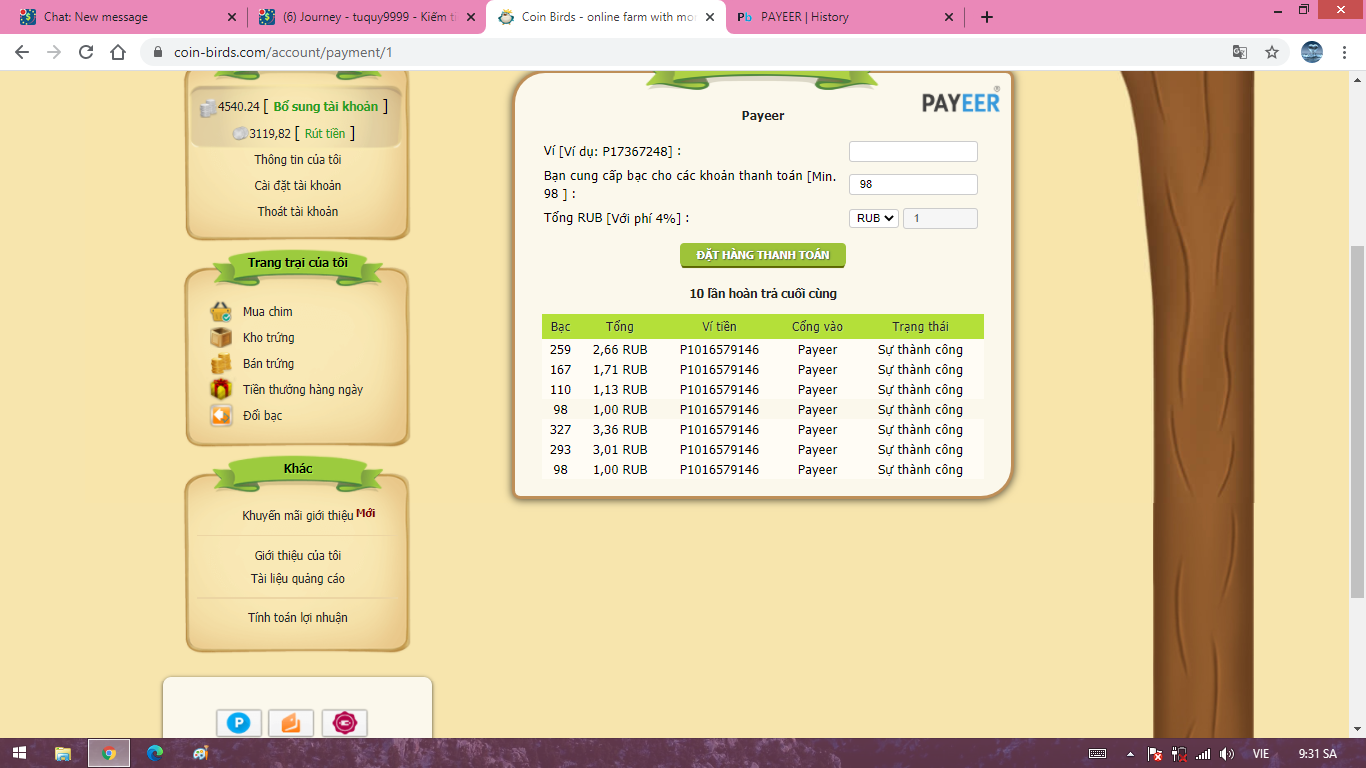Open the Bán trứng link
The width and height of the screenshot is (1366, 768).
(x=269, y=364)
